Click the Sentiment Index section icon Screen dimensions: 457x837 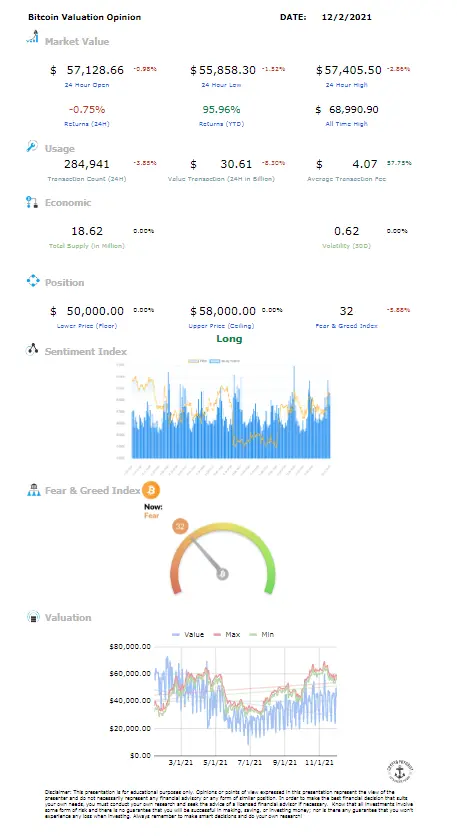tap(32, 350)
